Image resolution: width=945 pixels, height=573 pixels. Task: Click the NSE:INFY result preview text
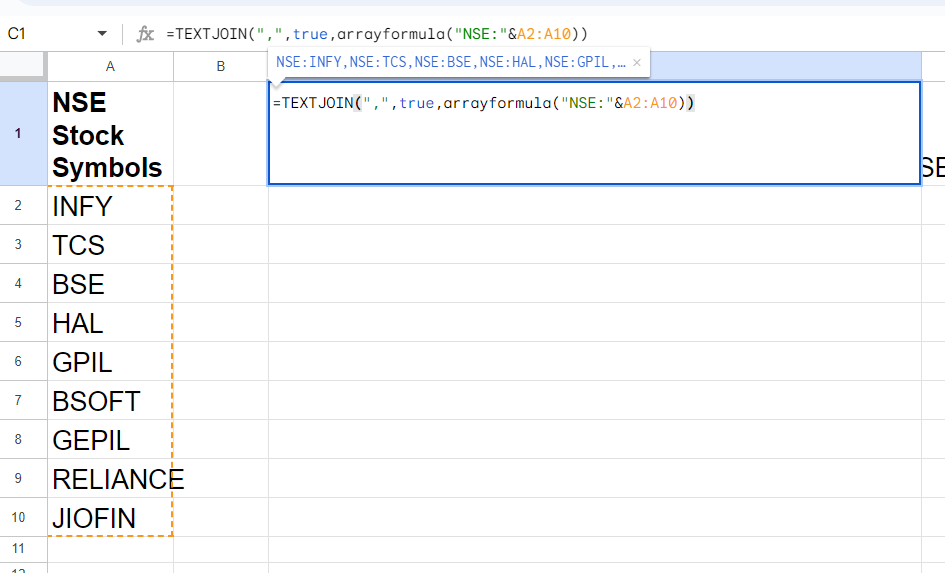coord(450,63)
